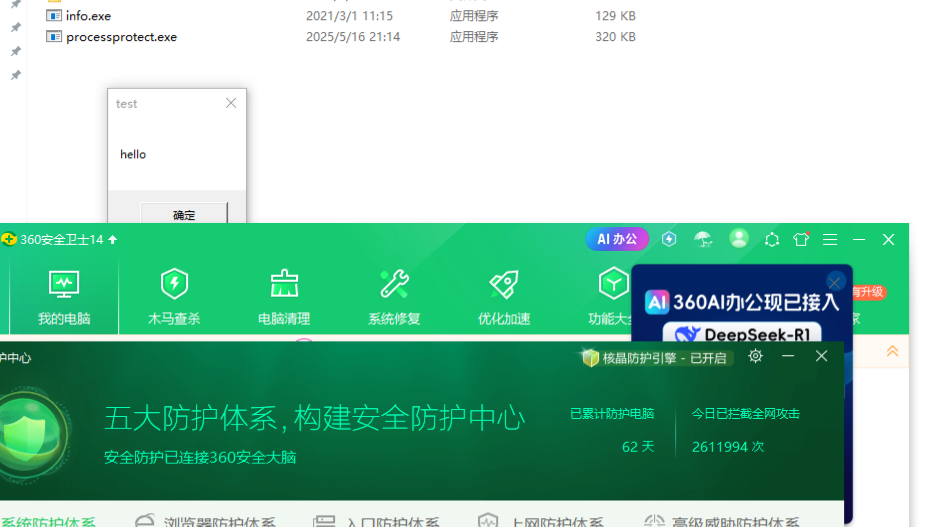Select processprotect.exe in file explorer
The width and height of the screenshot is (952, 527).
(121, 37)
